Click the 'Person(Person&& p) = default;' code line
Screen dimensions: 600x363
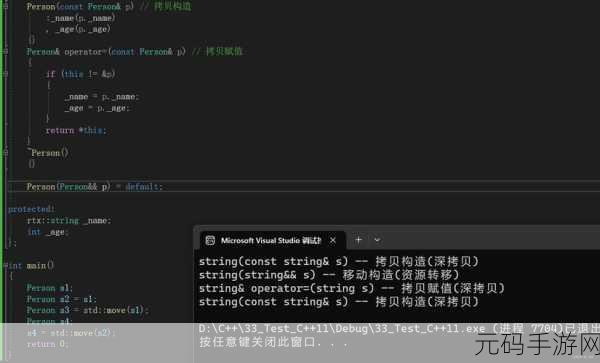pos(95,187)
